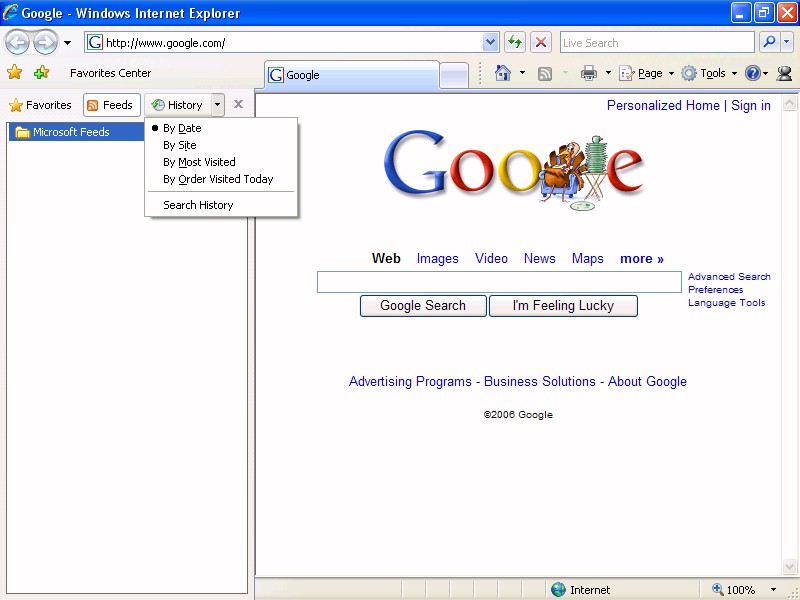Sort history By Site
This screenshot has width=800, height=600.
pyautogui.click(x=180, y=145)
